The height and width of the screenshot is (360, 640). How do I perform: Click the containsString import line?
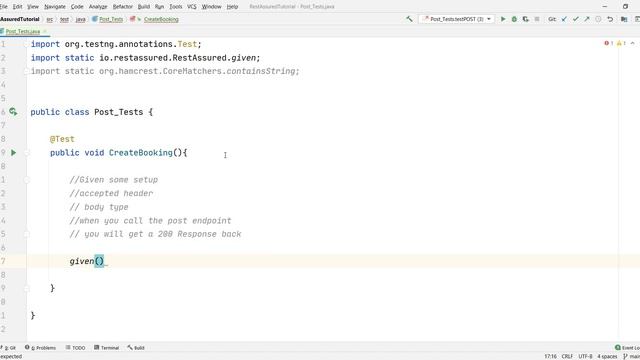[165, 71]
